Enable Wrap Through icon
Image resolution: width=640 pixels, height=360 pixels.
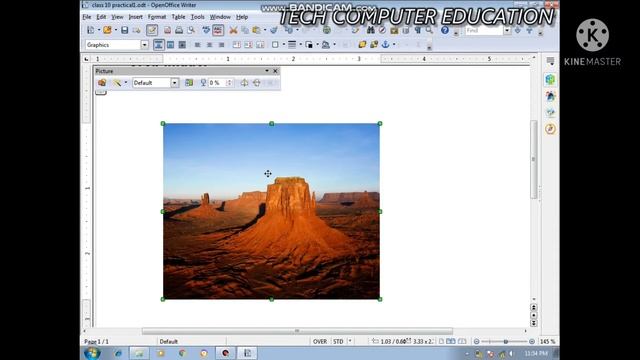182,45
